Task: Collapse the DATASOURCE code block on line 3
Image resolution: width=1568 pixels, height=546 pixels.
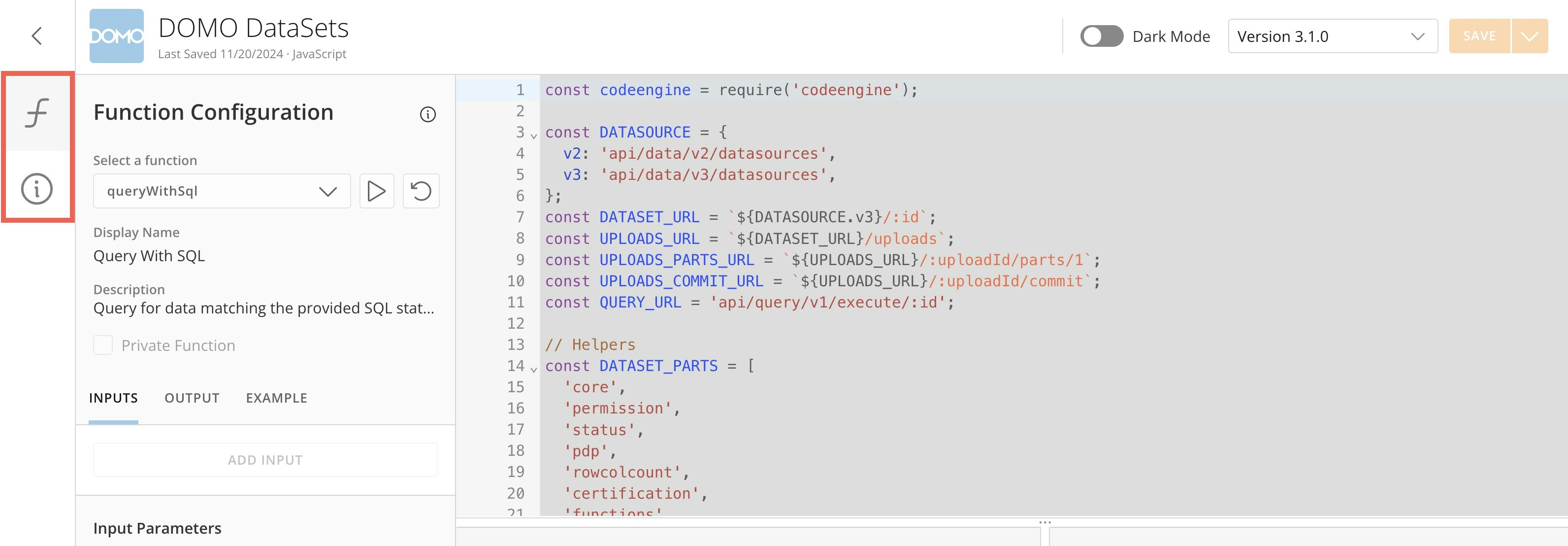Action: (x=534, y=136)
